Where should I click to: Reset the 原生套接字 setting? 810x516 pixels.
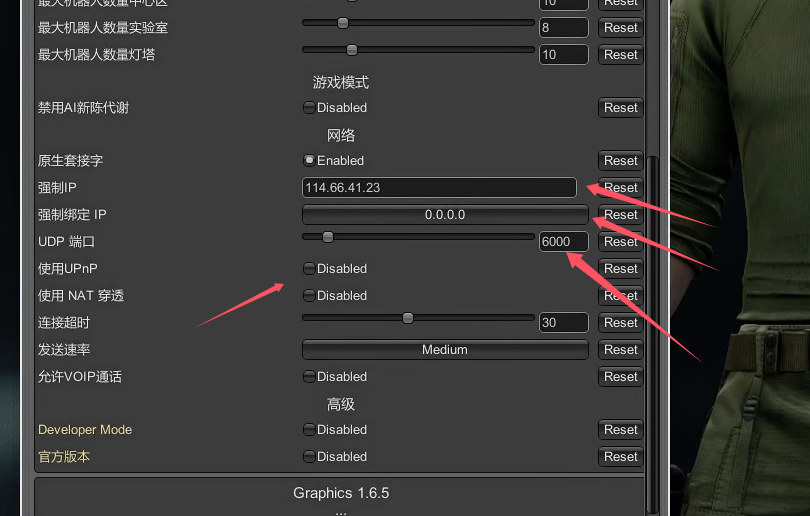[620, 161]
